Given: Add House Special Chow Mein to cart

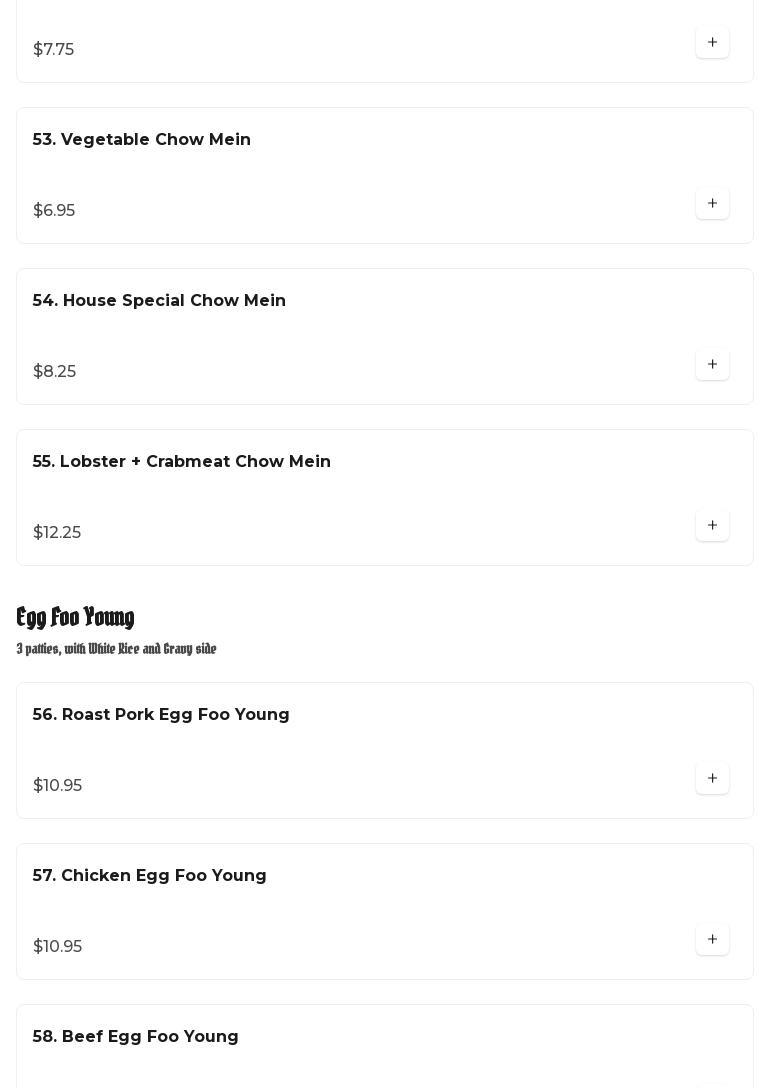Looking at the screenshot, I should click(x=712, y=365).
